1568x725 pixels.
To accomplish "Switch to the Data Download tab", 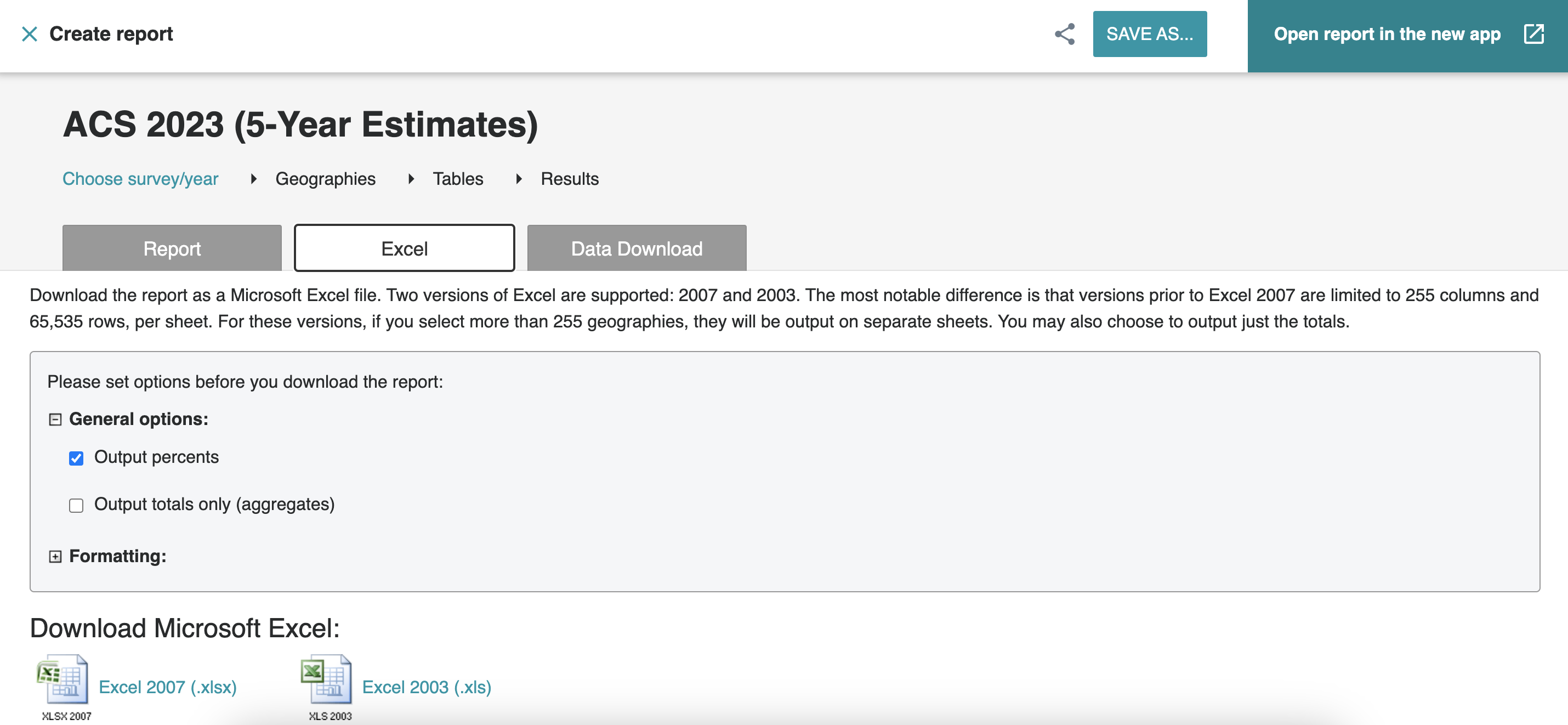I will [636, 248].
